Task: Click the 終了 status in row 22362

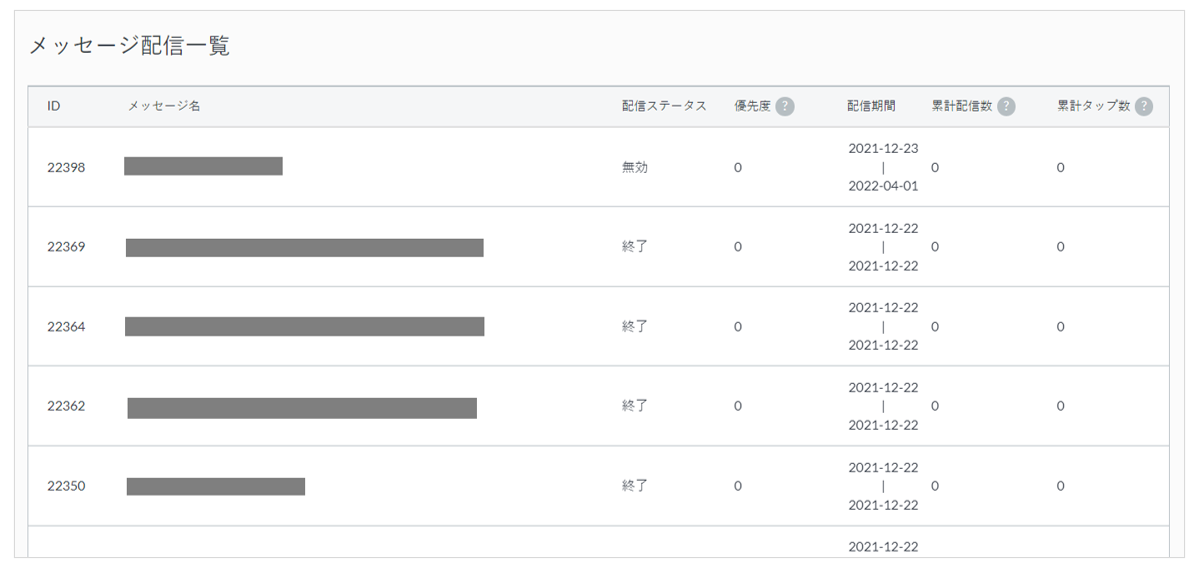Action: [x=635, y=407]
